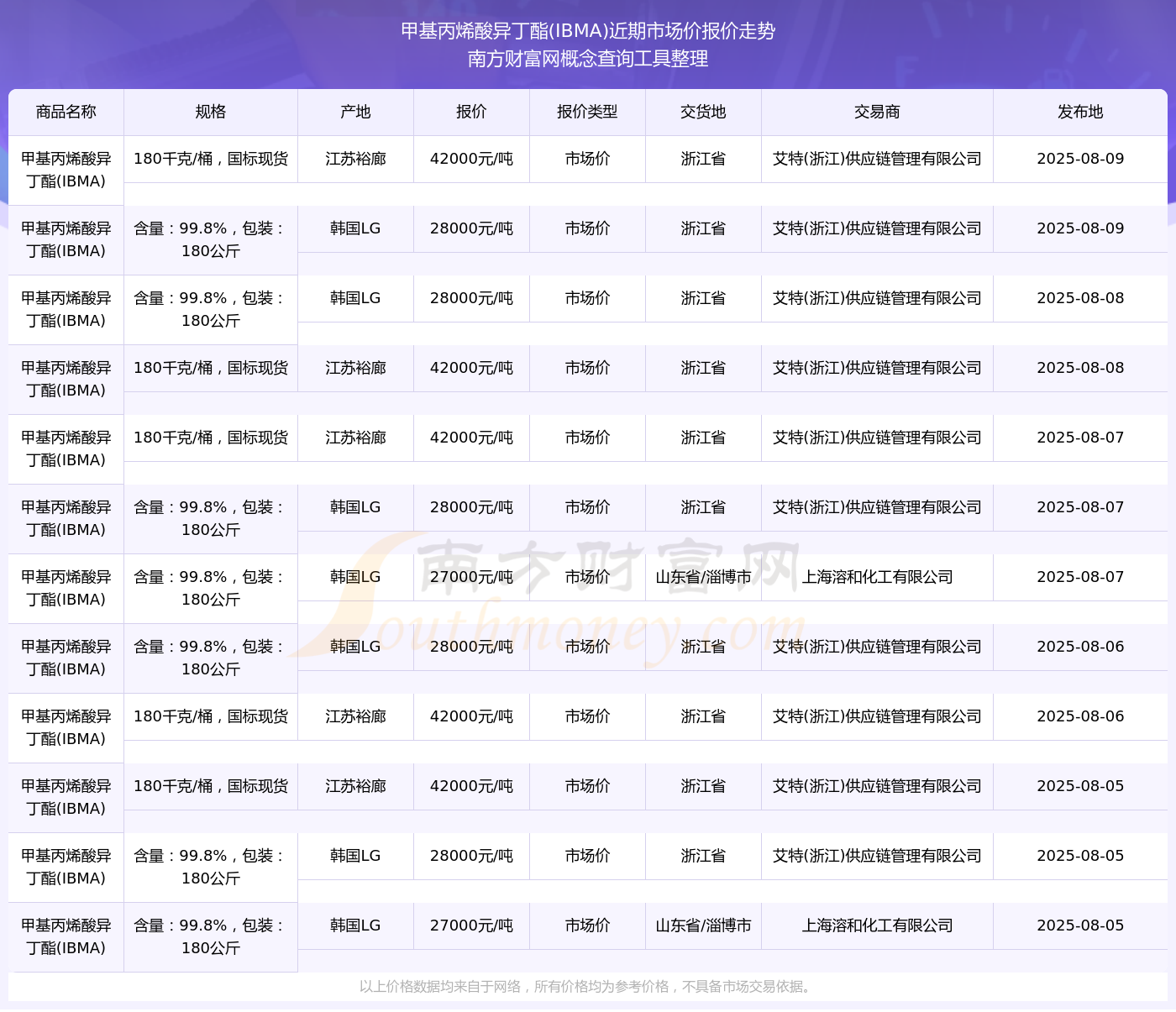Viewport: 1176px width, 1012px height.
Task: Click date 2025-08-08 in the 江苏裕廊 row
Action: [1080, 368]
